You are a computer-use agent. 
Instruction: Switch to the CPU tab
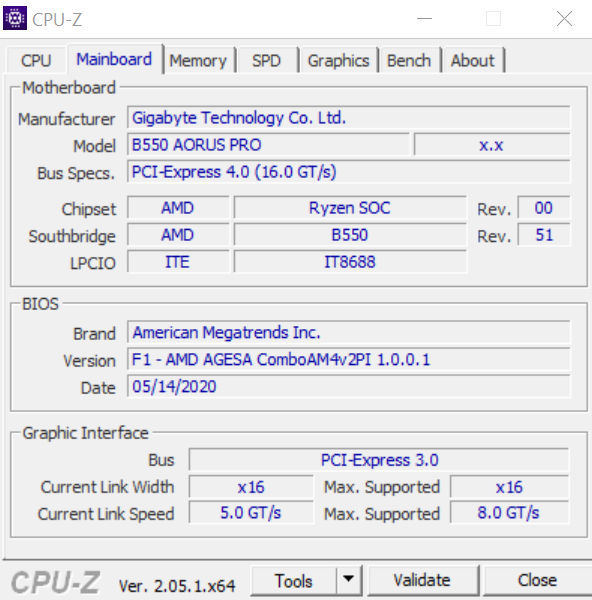click(x=36, y=60)
